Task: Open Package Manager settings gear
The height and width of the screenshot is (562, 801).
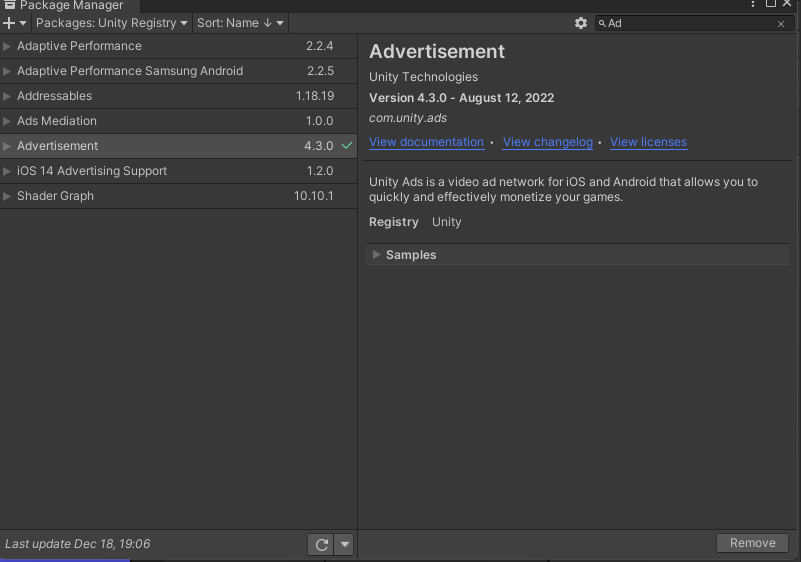Action: (x=581, y=23)
